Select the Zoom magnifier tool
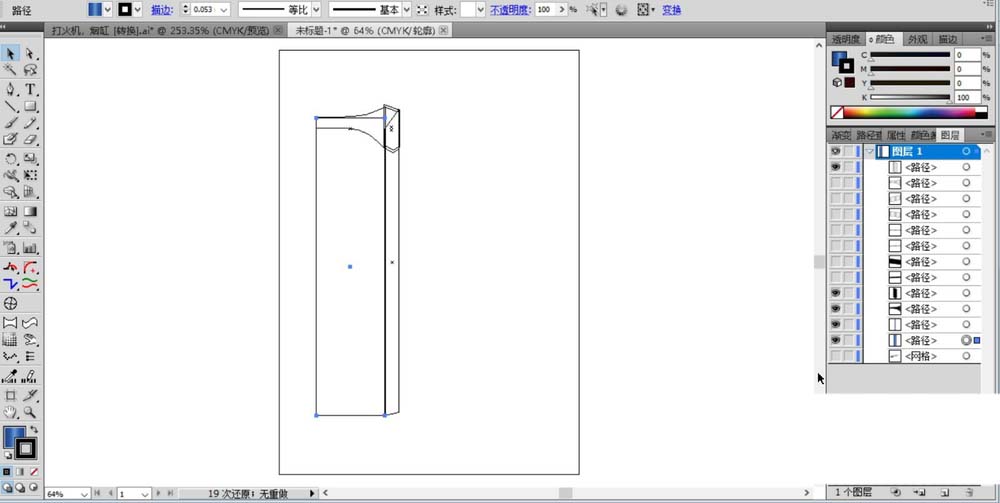Viewport: 1000px width, 503px height. [30, 412]
